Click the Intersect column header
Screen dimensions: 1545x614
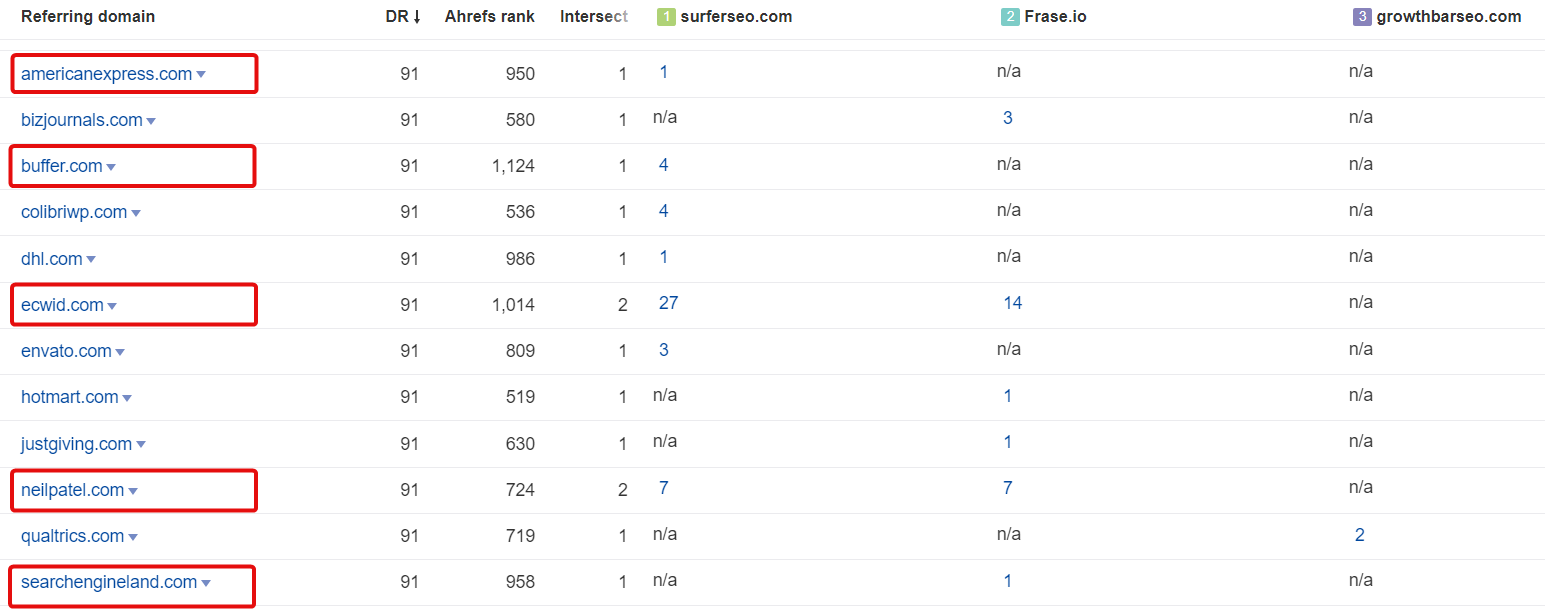[x=594, y=17]
